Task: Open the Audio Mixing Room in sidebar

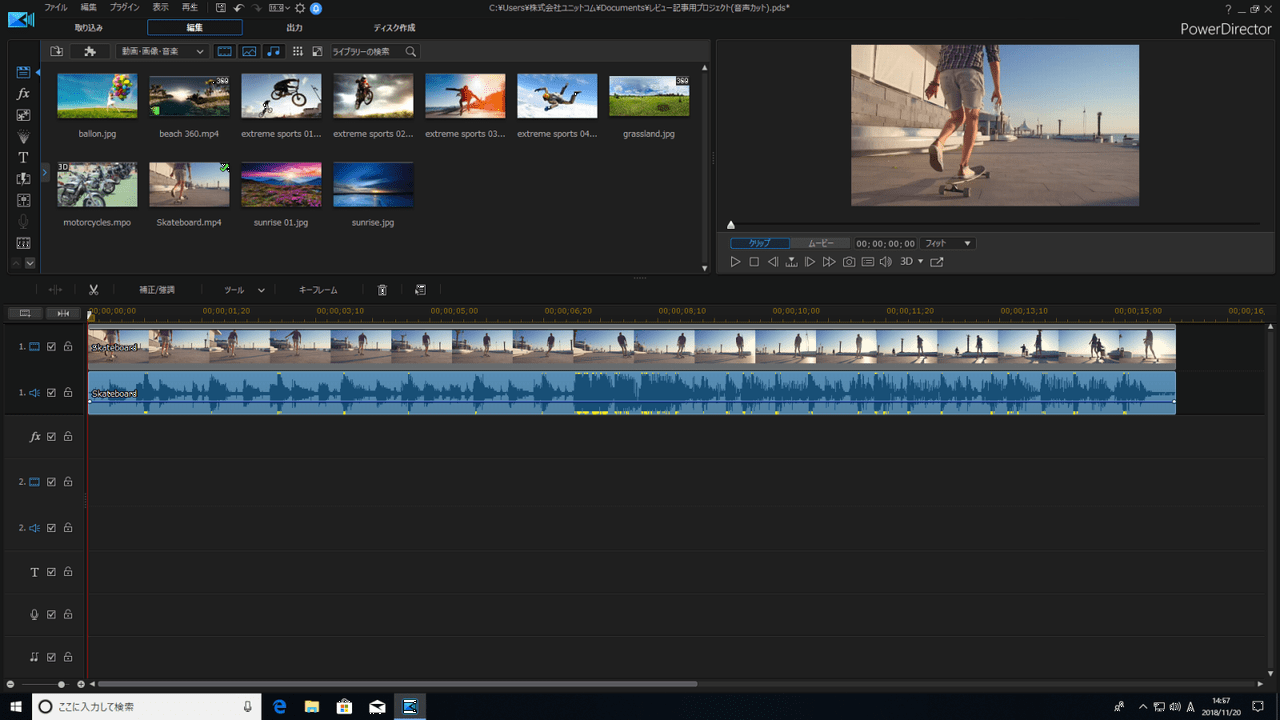Action: 23,200
